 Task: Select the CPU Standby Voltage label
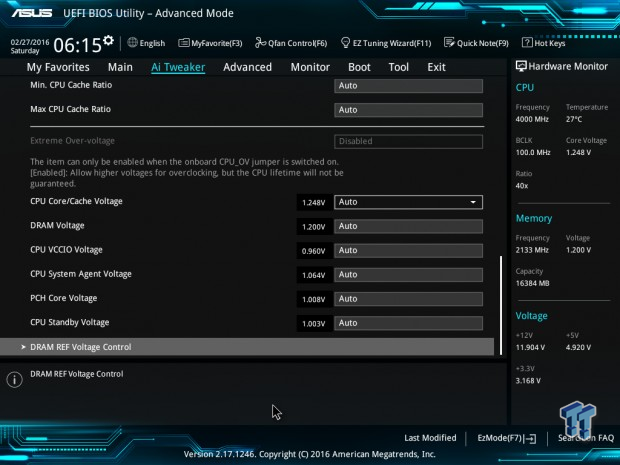point(70,322)
